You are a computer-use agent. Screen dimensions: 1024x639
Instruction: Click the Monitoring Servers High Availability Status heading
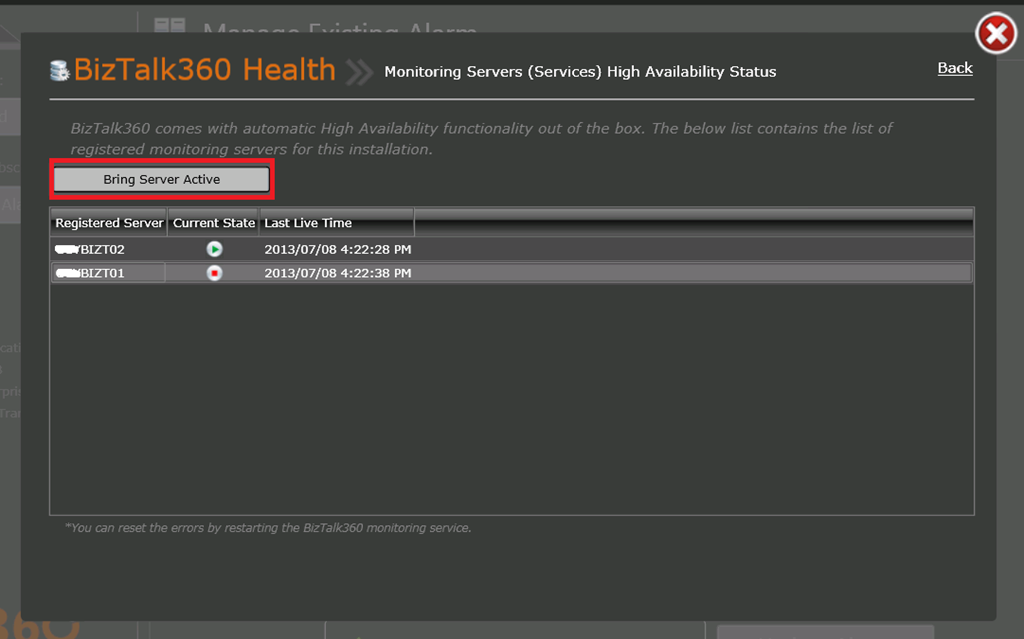[580, 72]
